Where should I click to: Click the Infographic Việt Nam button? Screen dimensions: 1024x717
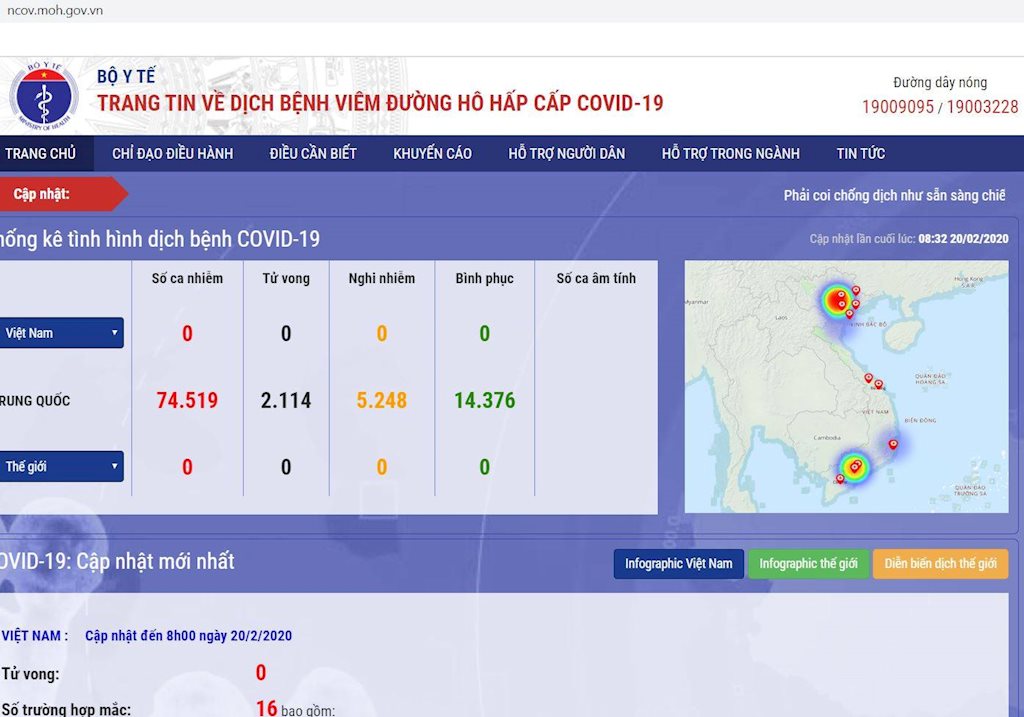click(x=678, y=564)
